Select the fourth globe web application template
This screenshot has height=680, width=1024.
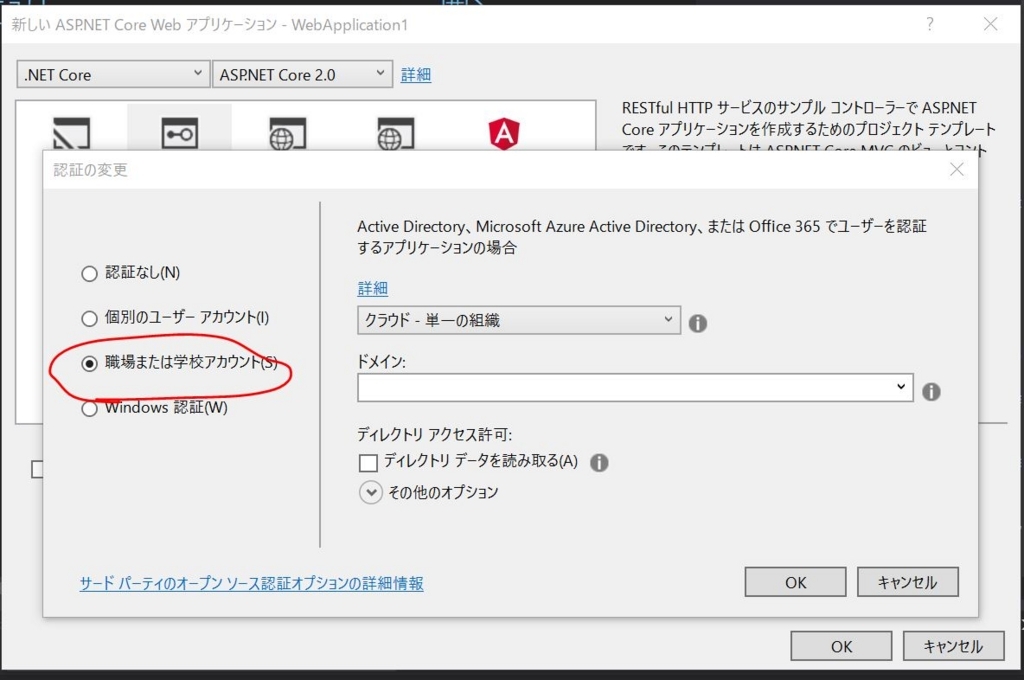396,133
